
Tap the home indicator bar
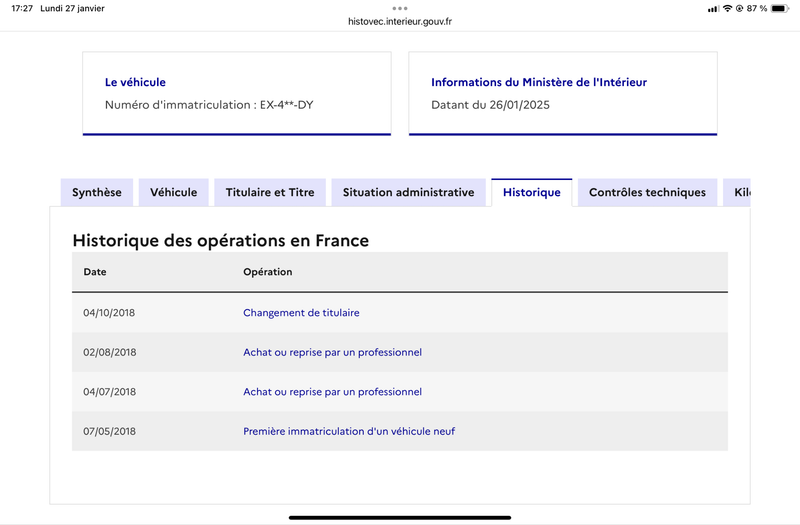(400, 517)
